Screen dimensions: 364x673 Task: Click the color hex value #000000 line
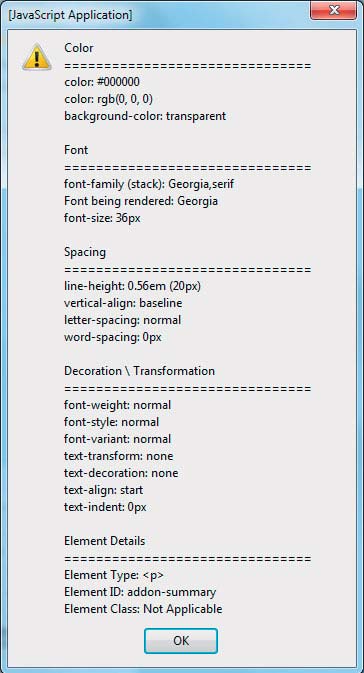coord(102,82)
